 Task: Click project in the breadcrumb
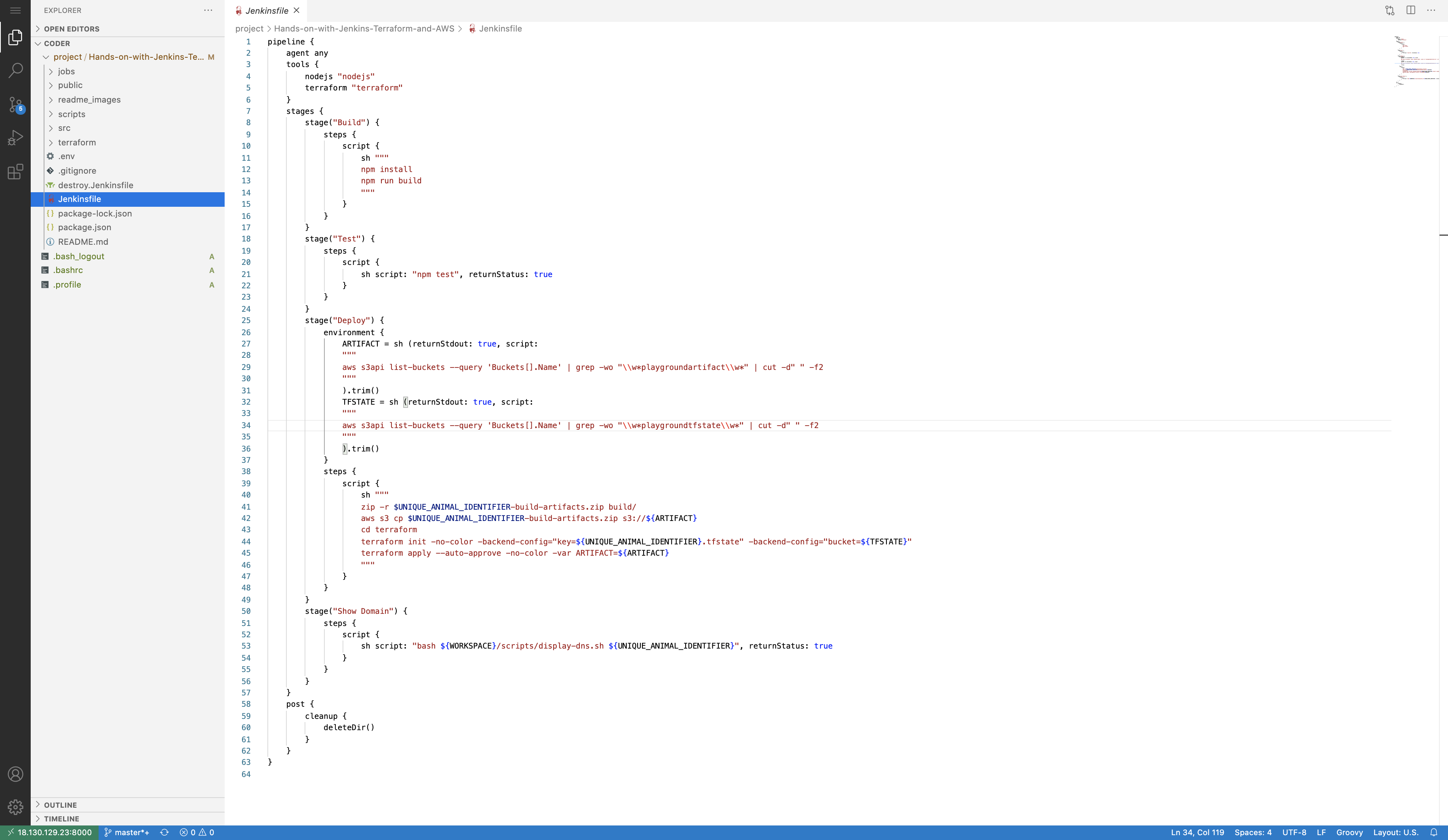249,29
